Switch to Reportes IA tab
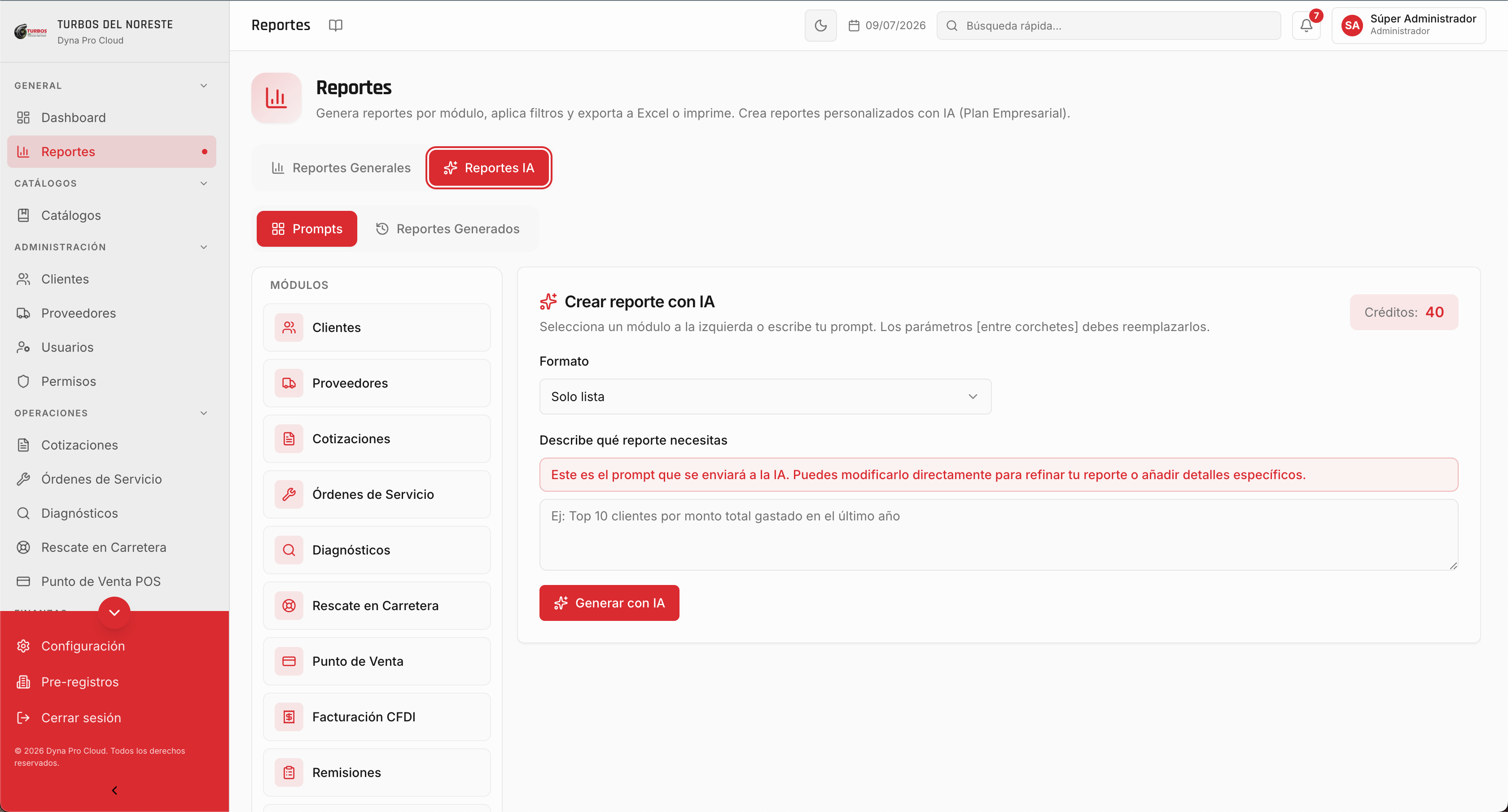 (489, 168)
